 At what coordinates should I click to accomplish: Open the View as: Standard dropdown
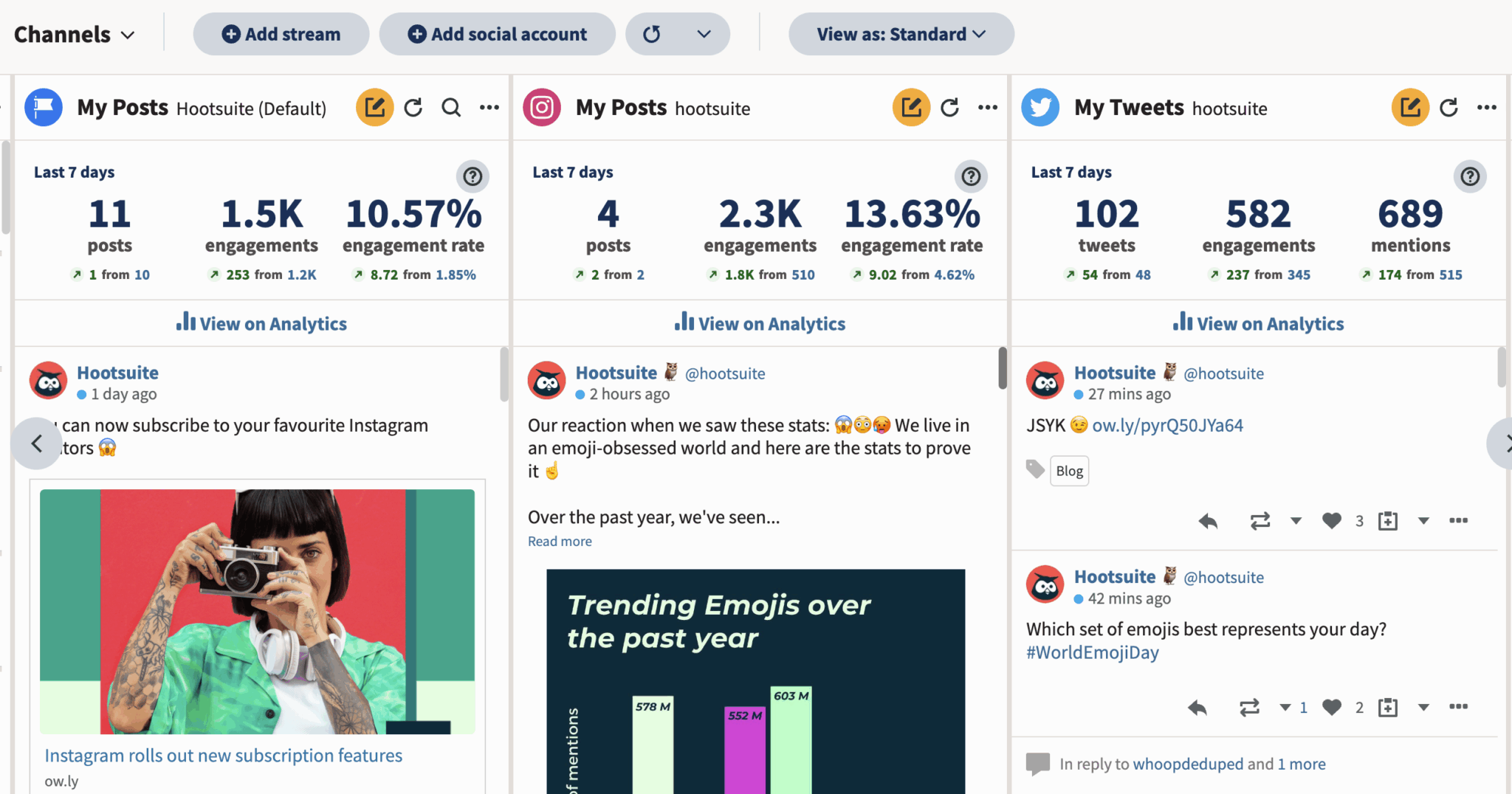[x=900, y=34]
